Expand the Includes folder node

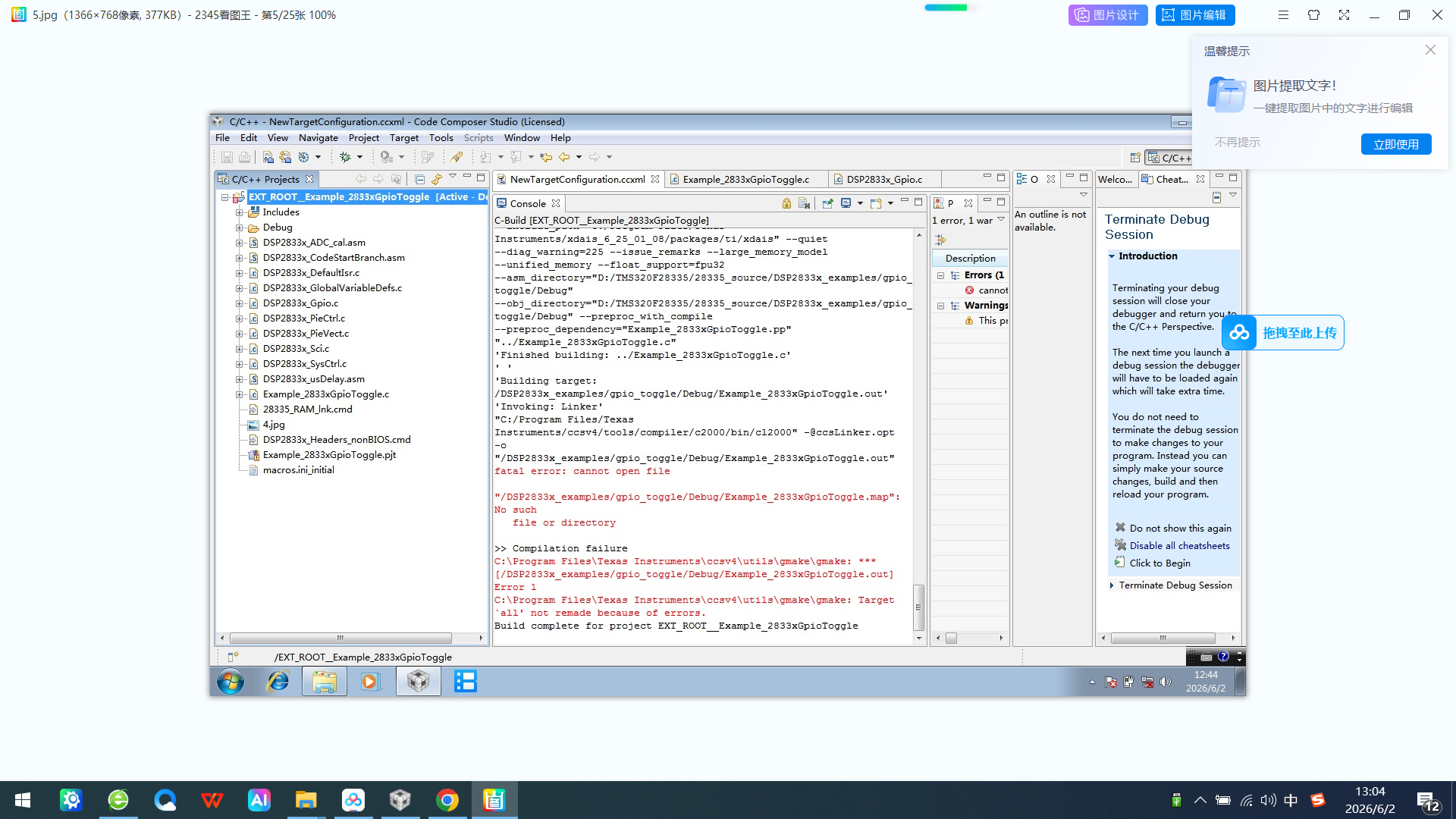239,212
